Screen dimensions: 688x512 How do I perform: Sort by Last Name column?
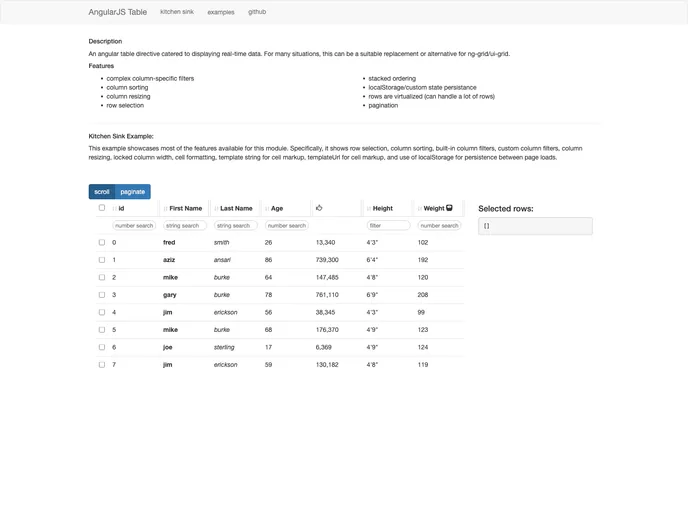click(x=236, y=208)
